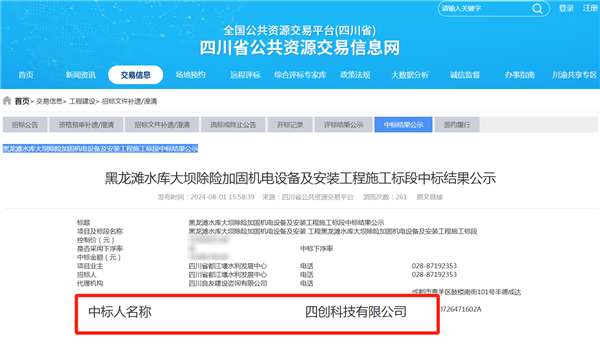Go to 首页 in main navigation
This screenshot has height=360, width=600.
[x=26, y=75]
